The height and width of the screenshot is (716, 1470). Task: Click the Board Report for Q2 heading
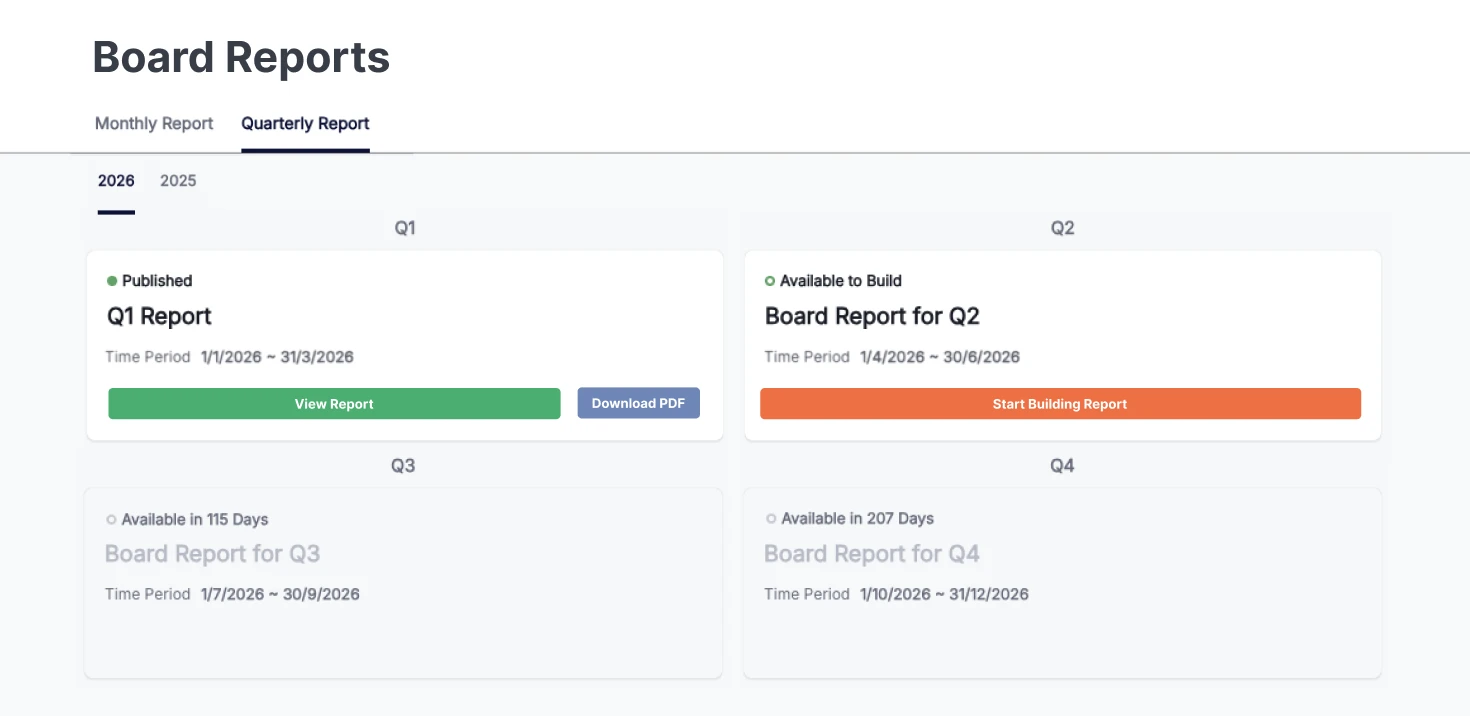pyautogui.click(x=871, y=316)
